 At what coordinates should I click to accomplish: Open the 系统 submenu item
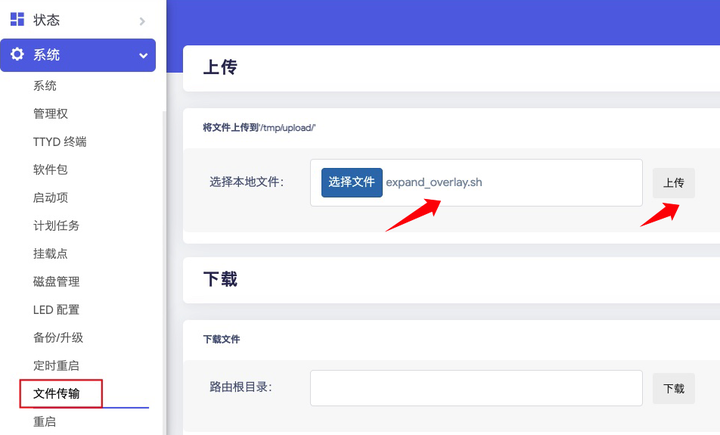pos(45,86)
